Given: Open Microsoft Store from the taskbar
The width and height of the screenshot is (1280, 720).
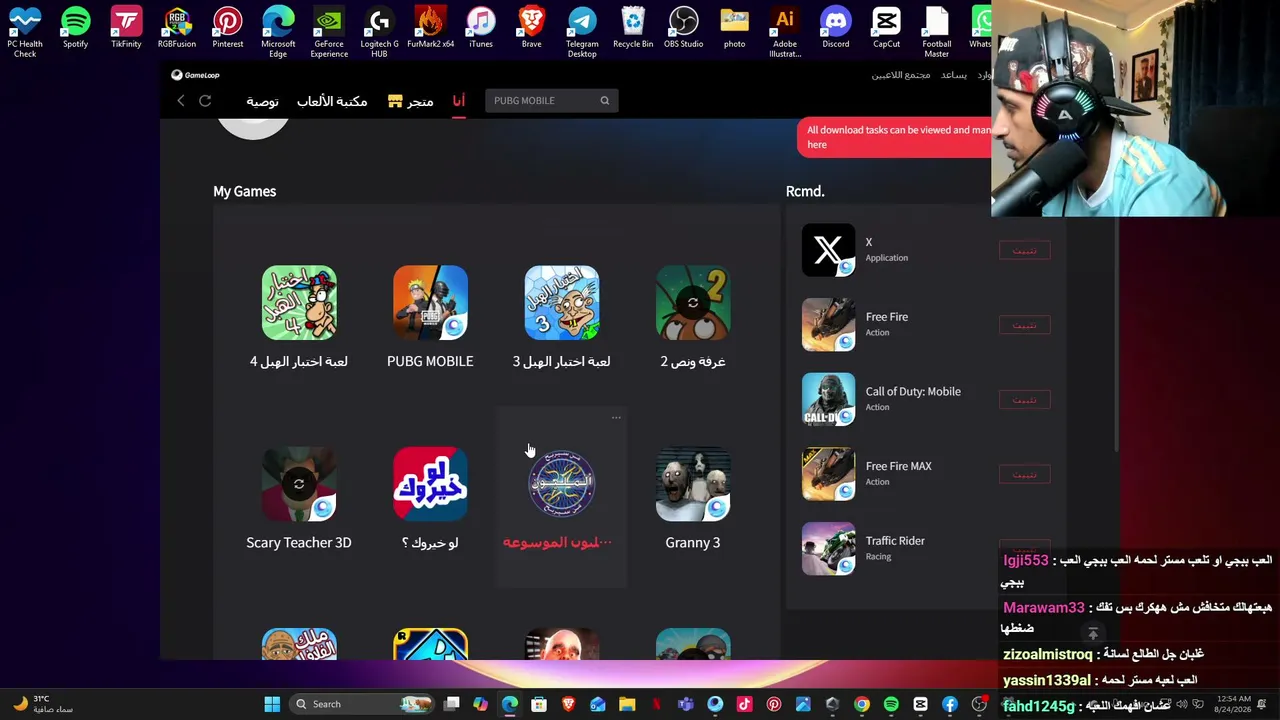Looking at the screenshot, I should click(539, 704).
